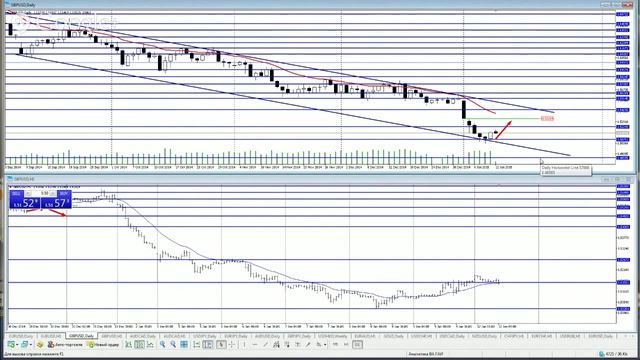640x360 pixels.
Task: Switch to the USDJPY,Daily chart tab
Action: pos(205,336)
